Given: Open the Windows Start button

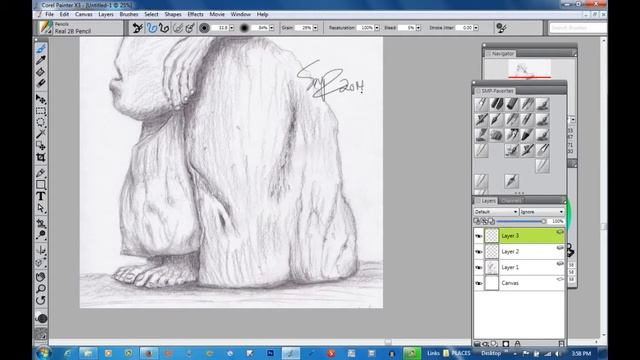Looking at the screenshot, I should pos(43,353).
